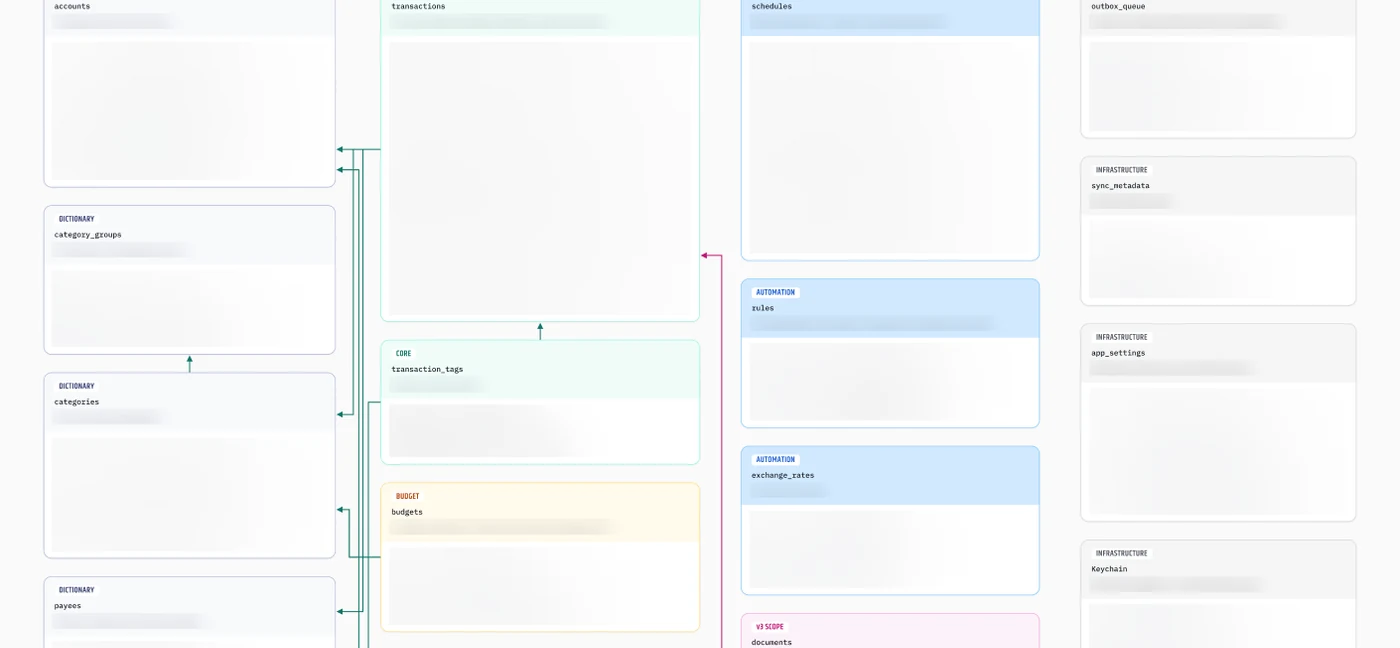Click v3 SCOPE badge above documents

tap(769, 626)
